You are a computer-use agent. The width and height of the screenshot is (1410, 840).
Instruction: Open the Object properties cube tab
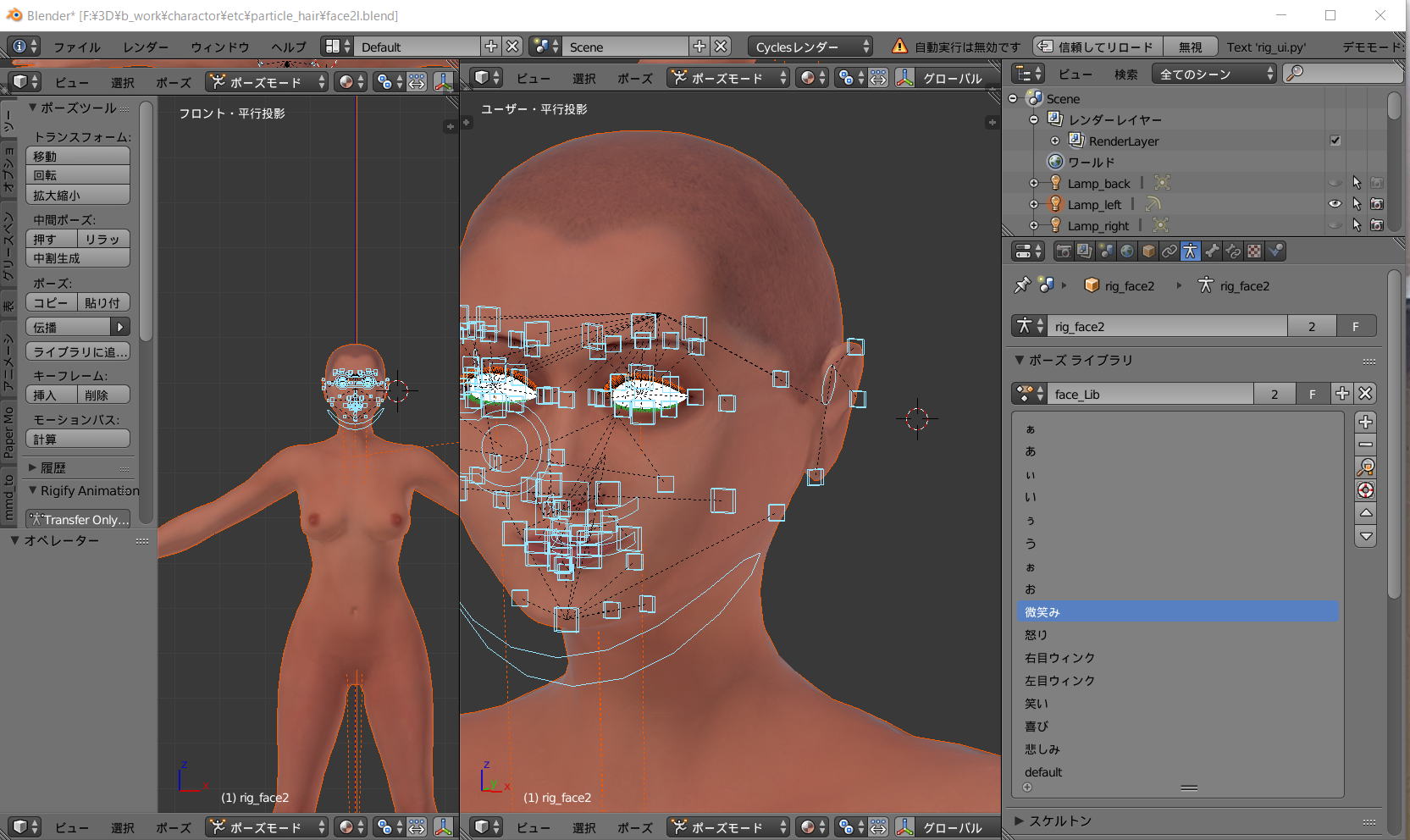tap(1148, 251)
